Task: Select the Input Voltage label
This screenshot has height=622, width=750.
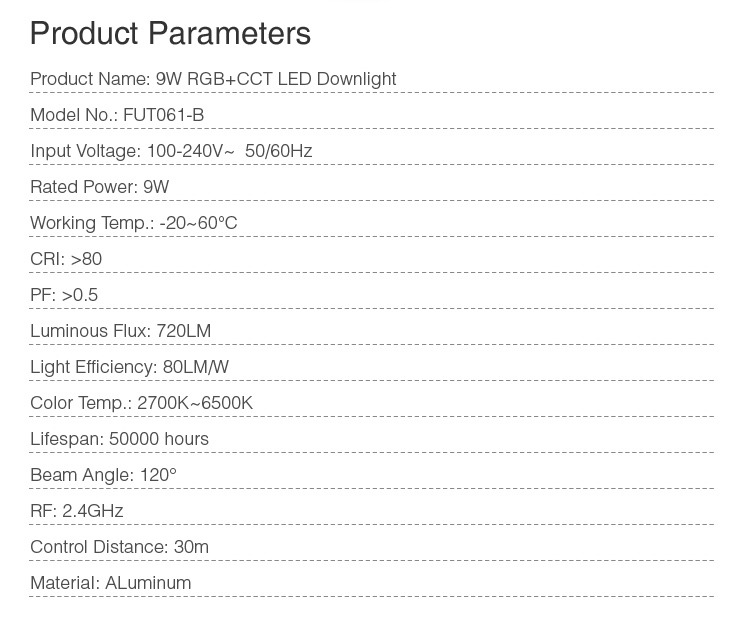Action: [85, 151]
